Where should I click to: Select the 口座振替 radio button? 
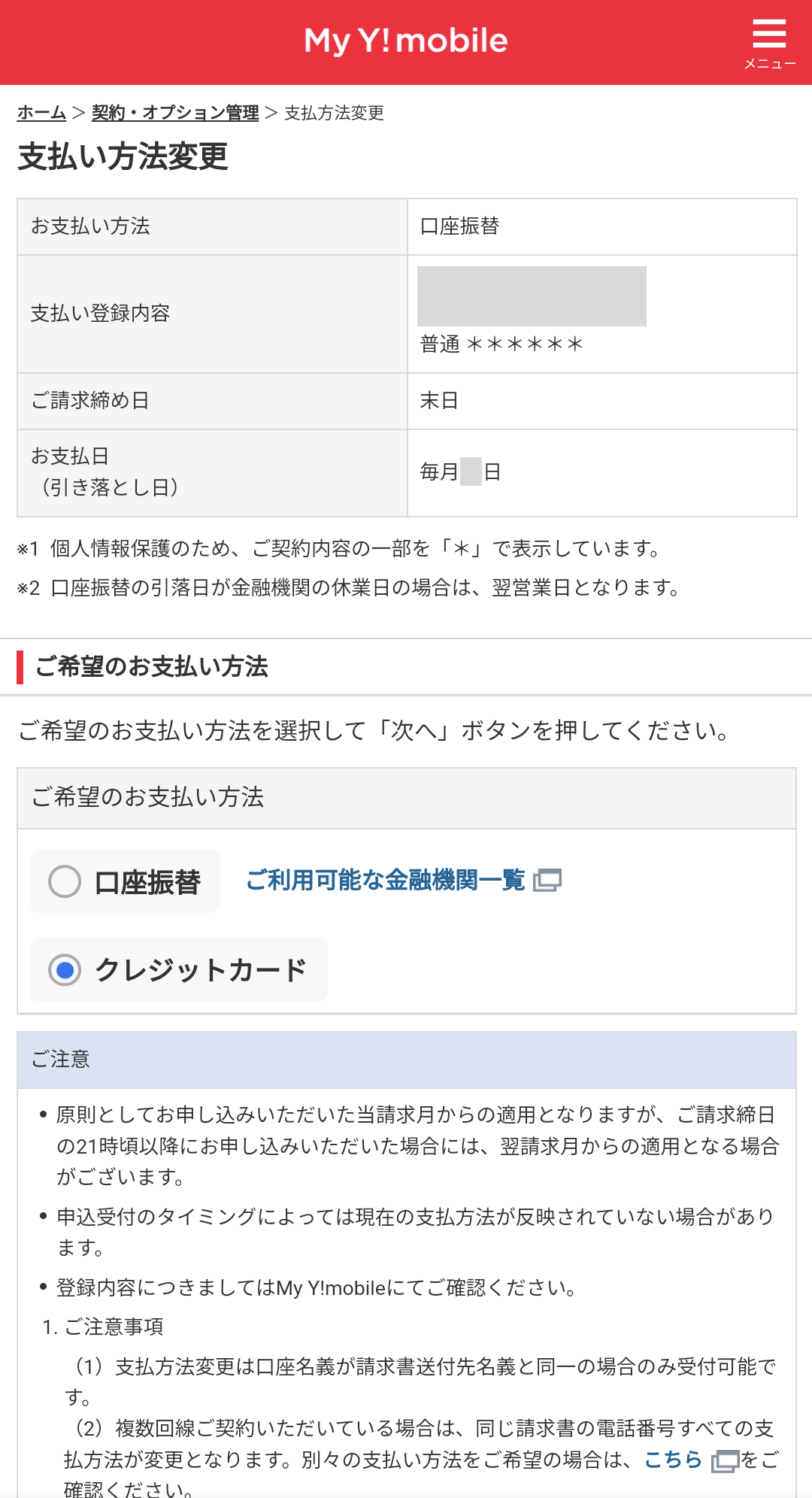(65, 881)
